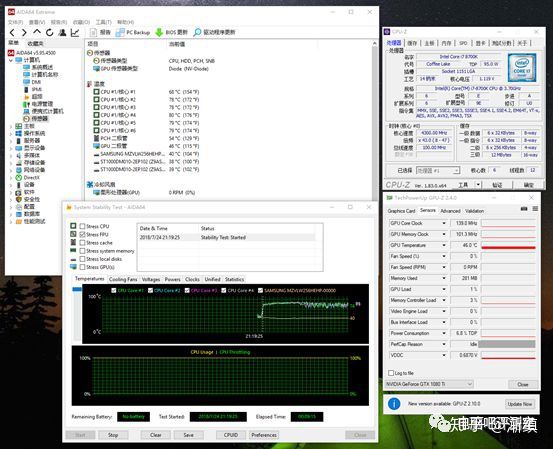Image resolution: width=553 pixels, height=449 pixels.
Task: Click the Intel Core i7 logo in CPU-Z
Action: (x=522, y=67)
